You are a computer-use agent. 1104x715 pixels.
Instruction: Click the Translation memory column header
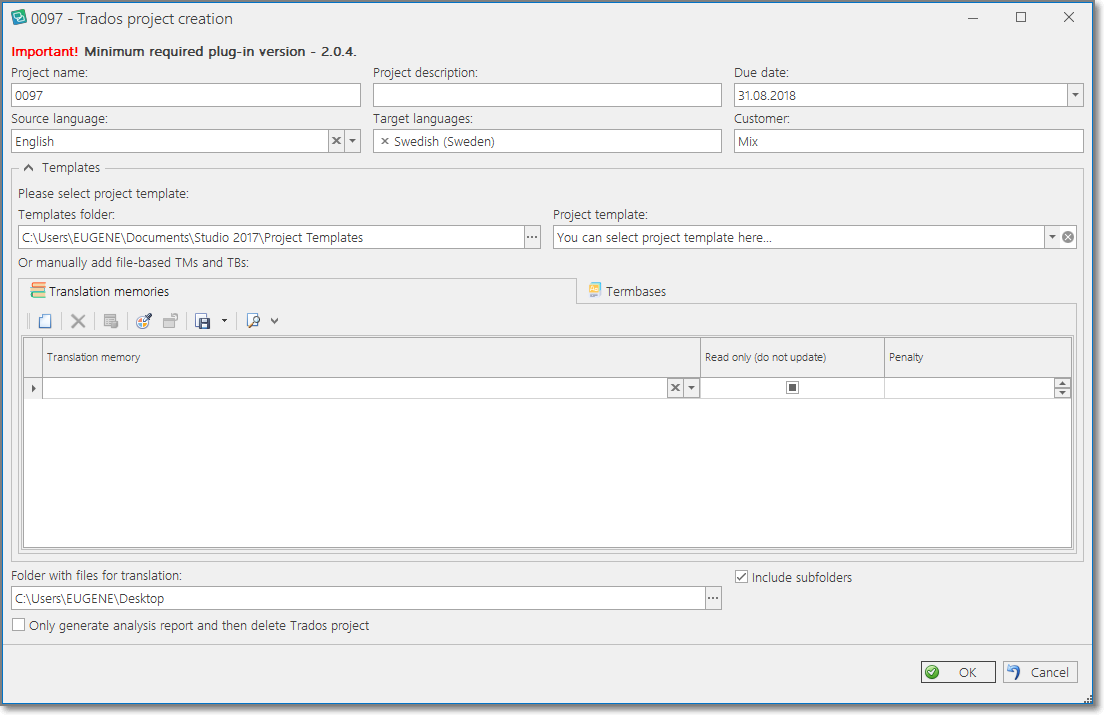371,358
